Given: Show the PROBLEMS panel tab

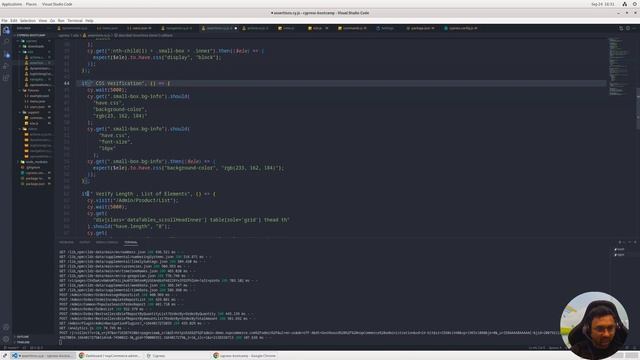Looking at the screenshot, I should 66,242.
